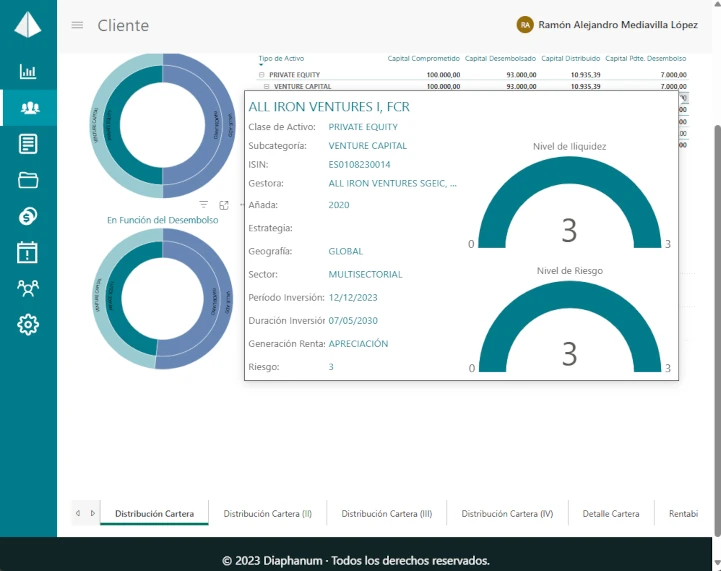Click the focus mode icon above the Desembolso chart

pyautogui.click(x=224, y=205)
